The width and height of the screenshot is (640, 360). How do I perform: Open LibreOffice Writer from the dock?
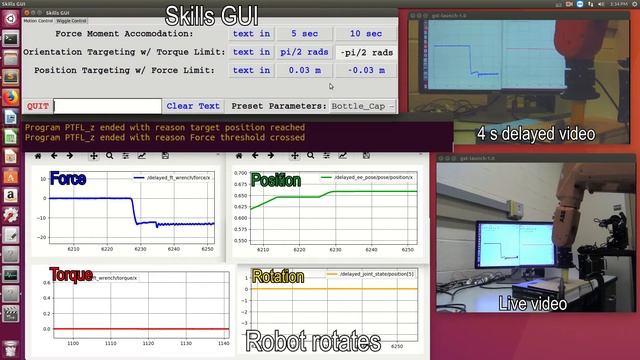pyautogui.click(x=11, y=117)
